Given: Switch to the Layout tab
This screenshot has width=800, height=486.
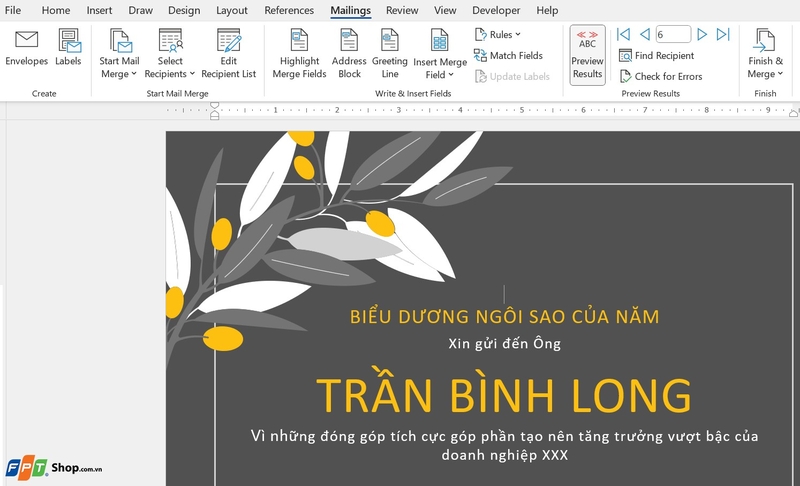Looking at the screenshot, I should point(232,10).
